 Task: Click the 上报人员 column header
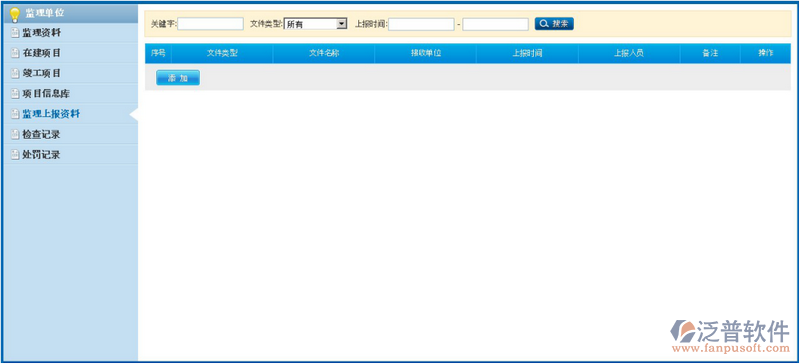629,53
